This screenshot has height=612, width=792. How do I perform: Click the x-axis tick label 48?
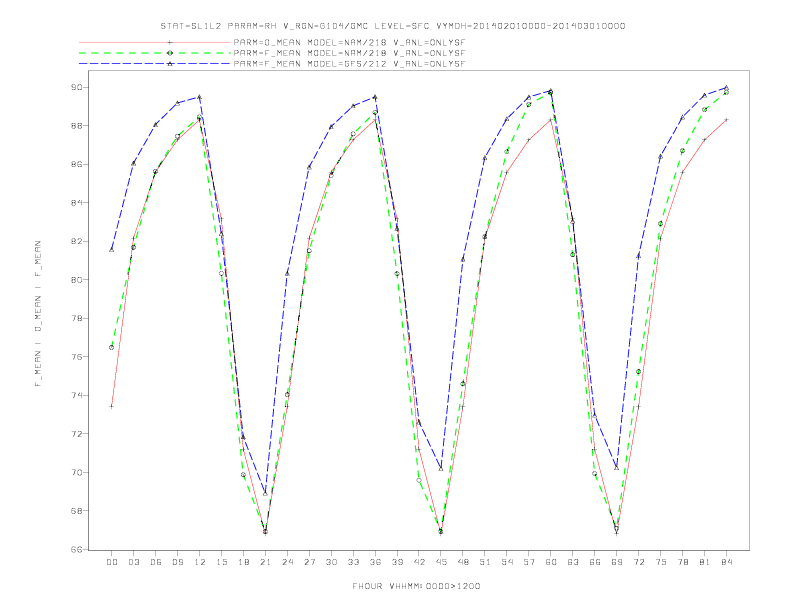coord(463,562)
